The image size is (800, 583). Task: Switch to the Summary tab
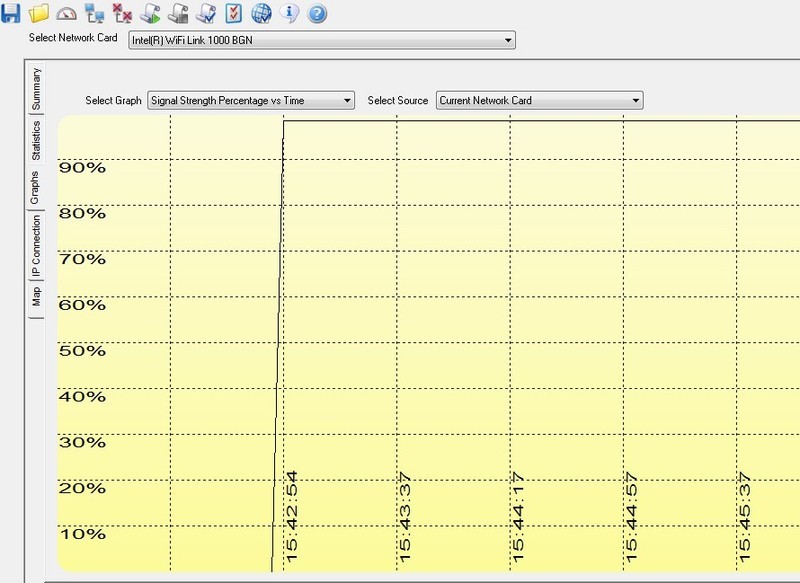pos(37,88)
